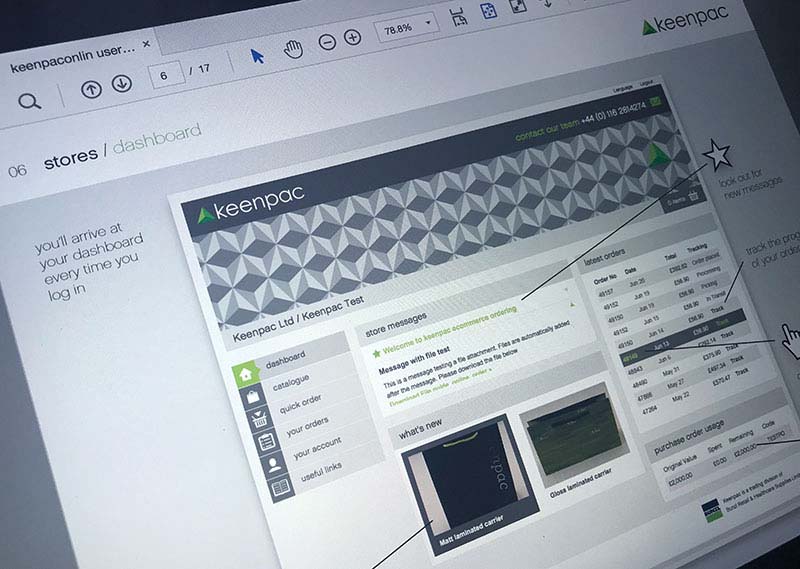Click the Message with file test heading
The image size is (800, 569).
coord(414,360)
